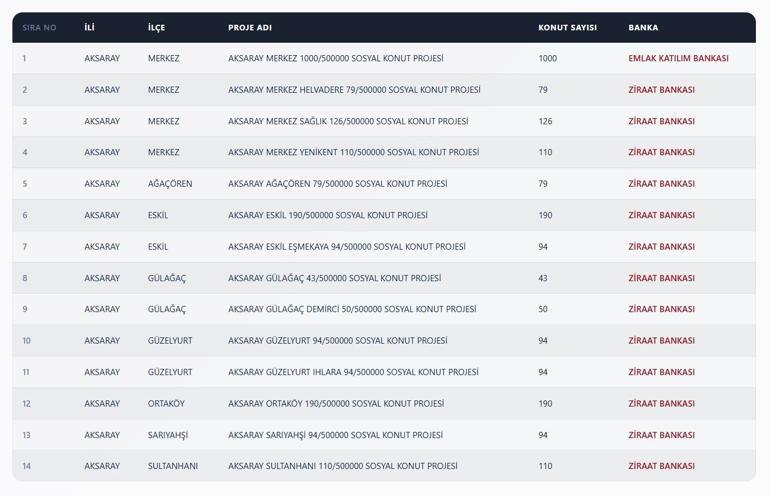Select the Aksaray Merkez Yenikent project name
This screenshot has height=496, width=770.
353,153
